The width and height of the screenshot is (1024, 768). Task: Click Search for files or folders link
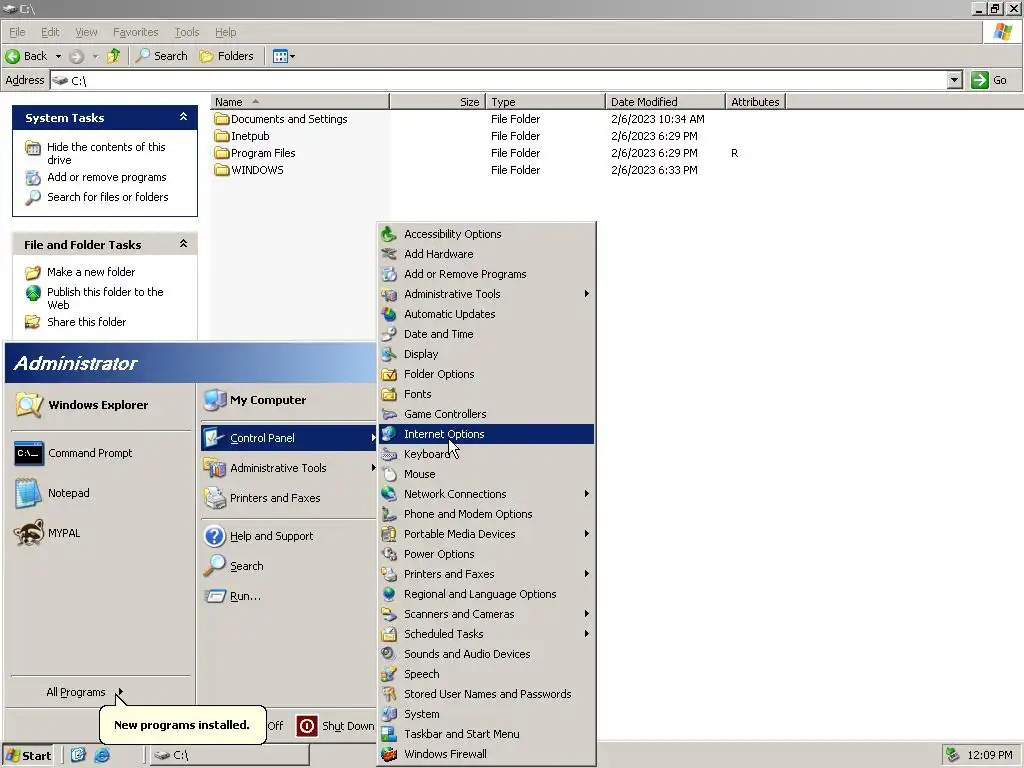[x=108, y=197]
